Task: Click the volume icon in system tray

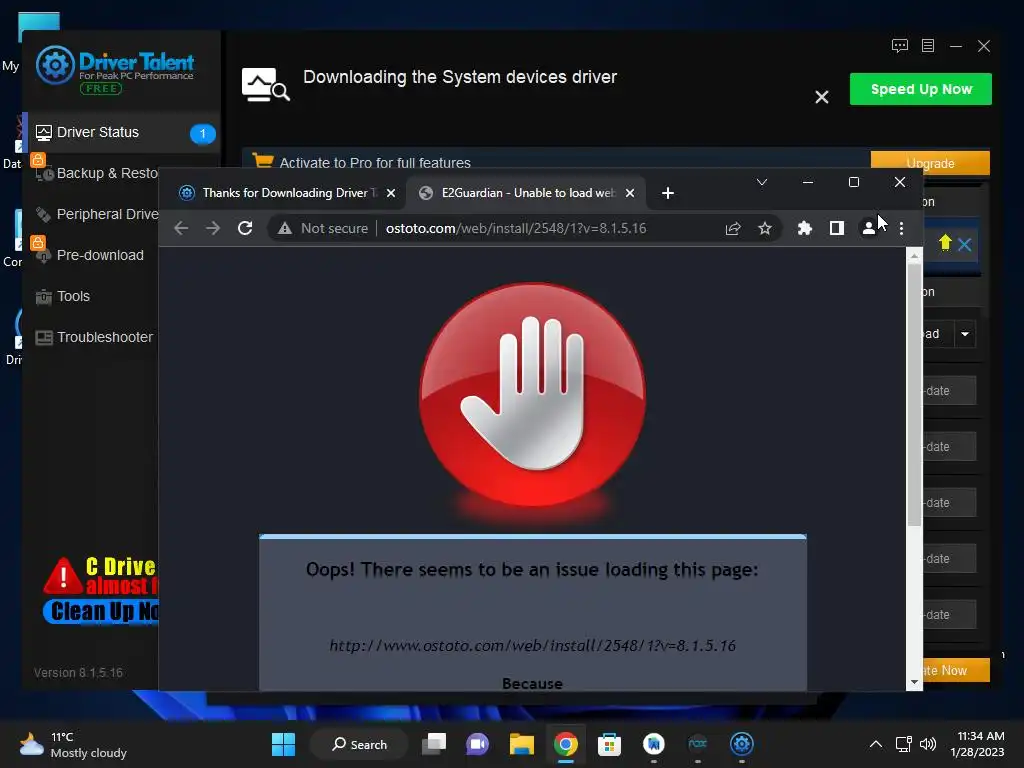Action: point(927,744)
